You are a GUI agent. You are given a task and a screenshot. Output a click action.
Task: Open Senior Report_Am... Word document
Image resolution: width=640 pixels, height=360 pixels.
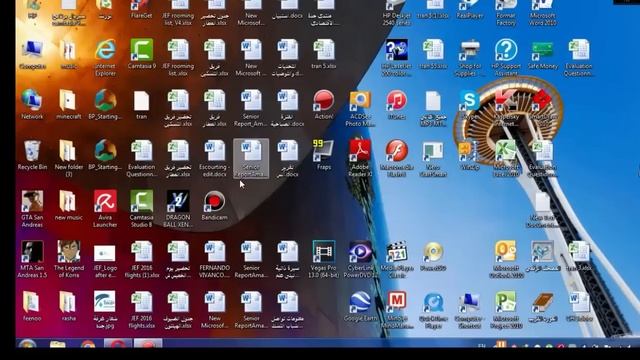pyautogui.click(x=251, y=108)
